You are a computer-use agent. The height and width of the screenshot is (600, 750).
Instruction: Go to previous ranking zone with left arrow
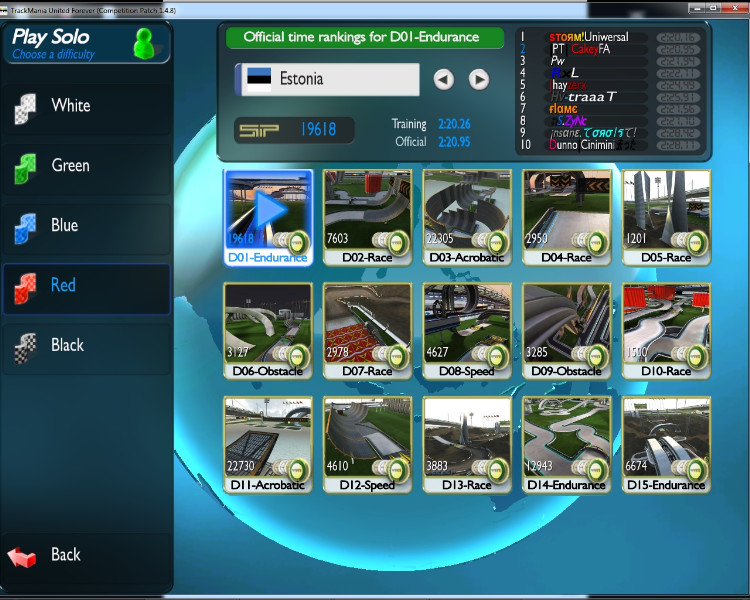point(444,79)
